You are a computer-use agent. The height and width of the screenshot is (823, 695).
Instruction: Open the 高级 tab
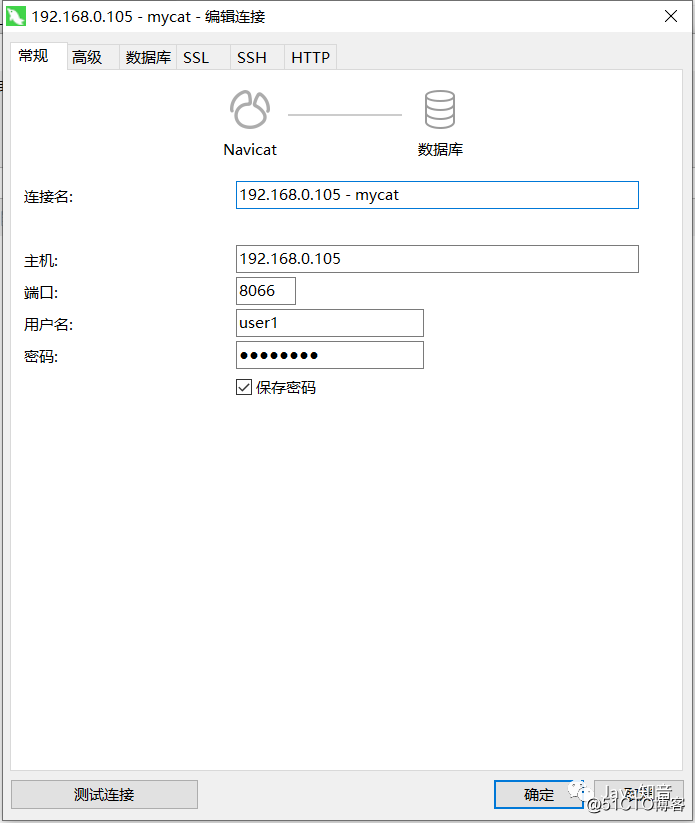point(93,57)
